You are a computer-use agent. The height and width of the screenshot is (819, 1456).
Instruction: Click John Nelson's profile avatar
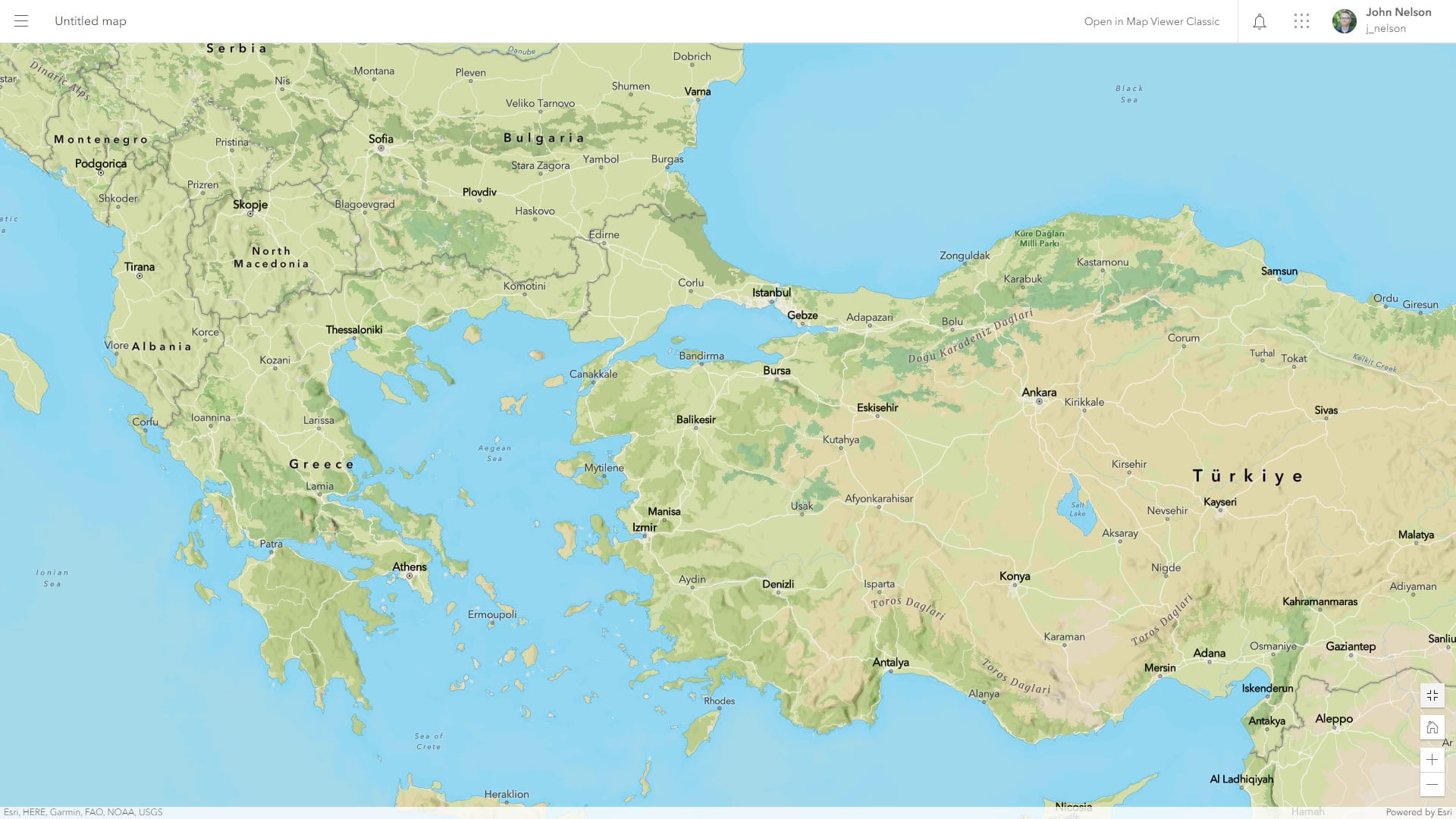(x=1344, y=21)
